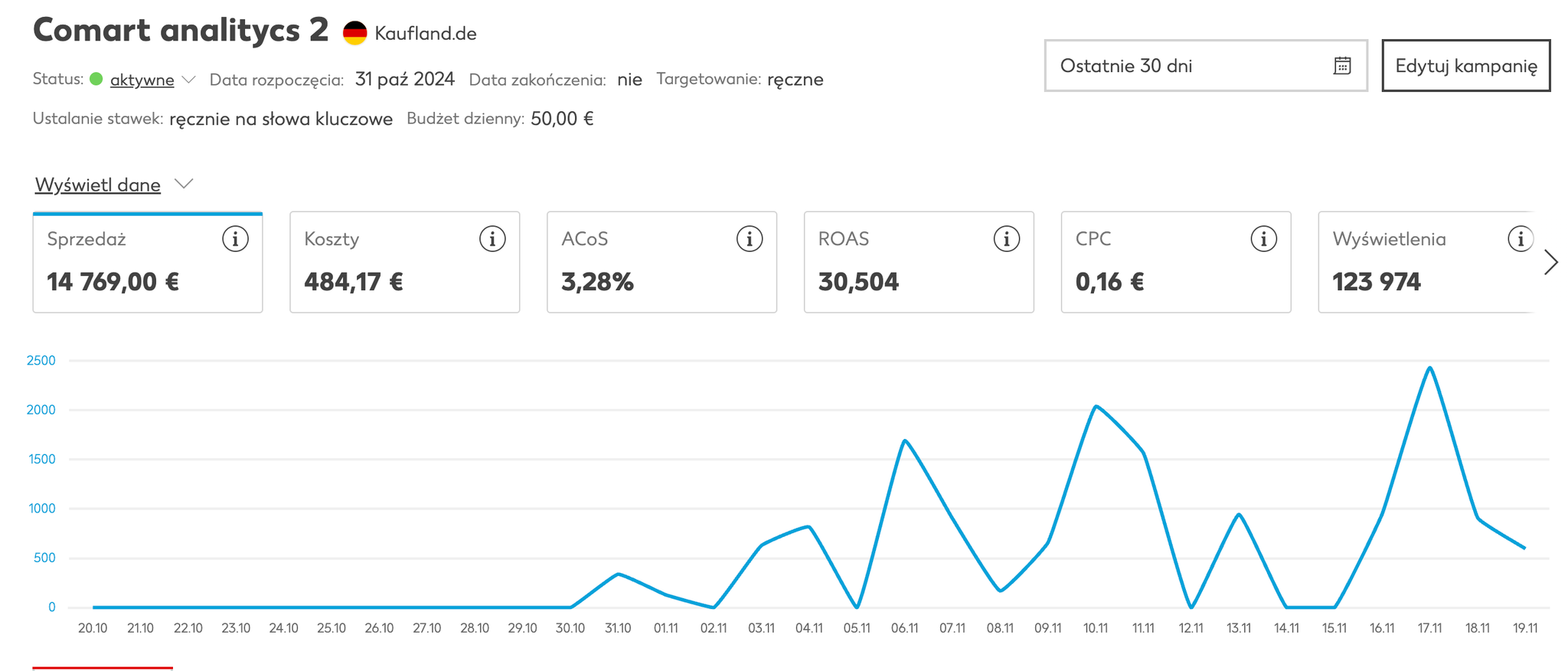Click the German flag icon

pyautogui.click(x=354, y=33)
